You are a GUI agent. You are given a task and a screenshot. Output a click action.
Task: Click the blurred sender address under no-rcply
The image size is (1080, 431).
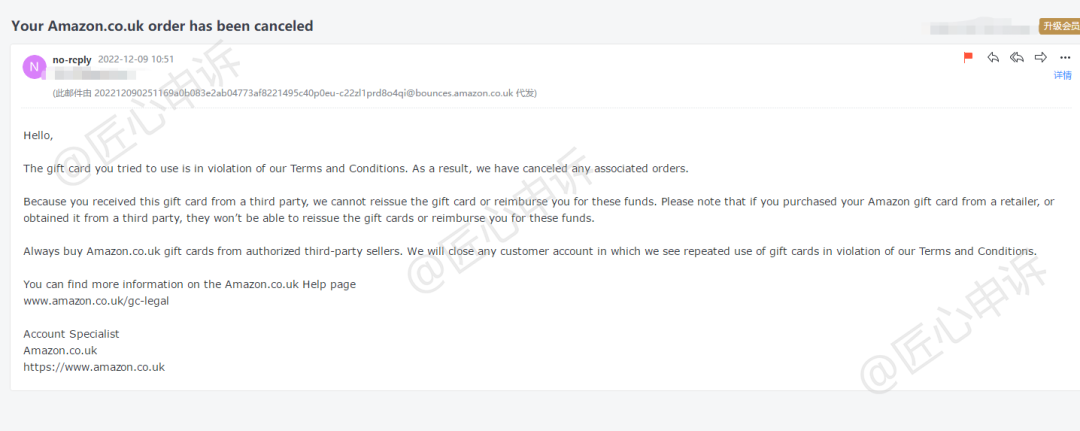[90, 75]
